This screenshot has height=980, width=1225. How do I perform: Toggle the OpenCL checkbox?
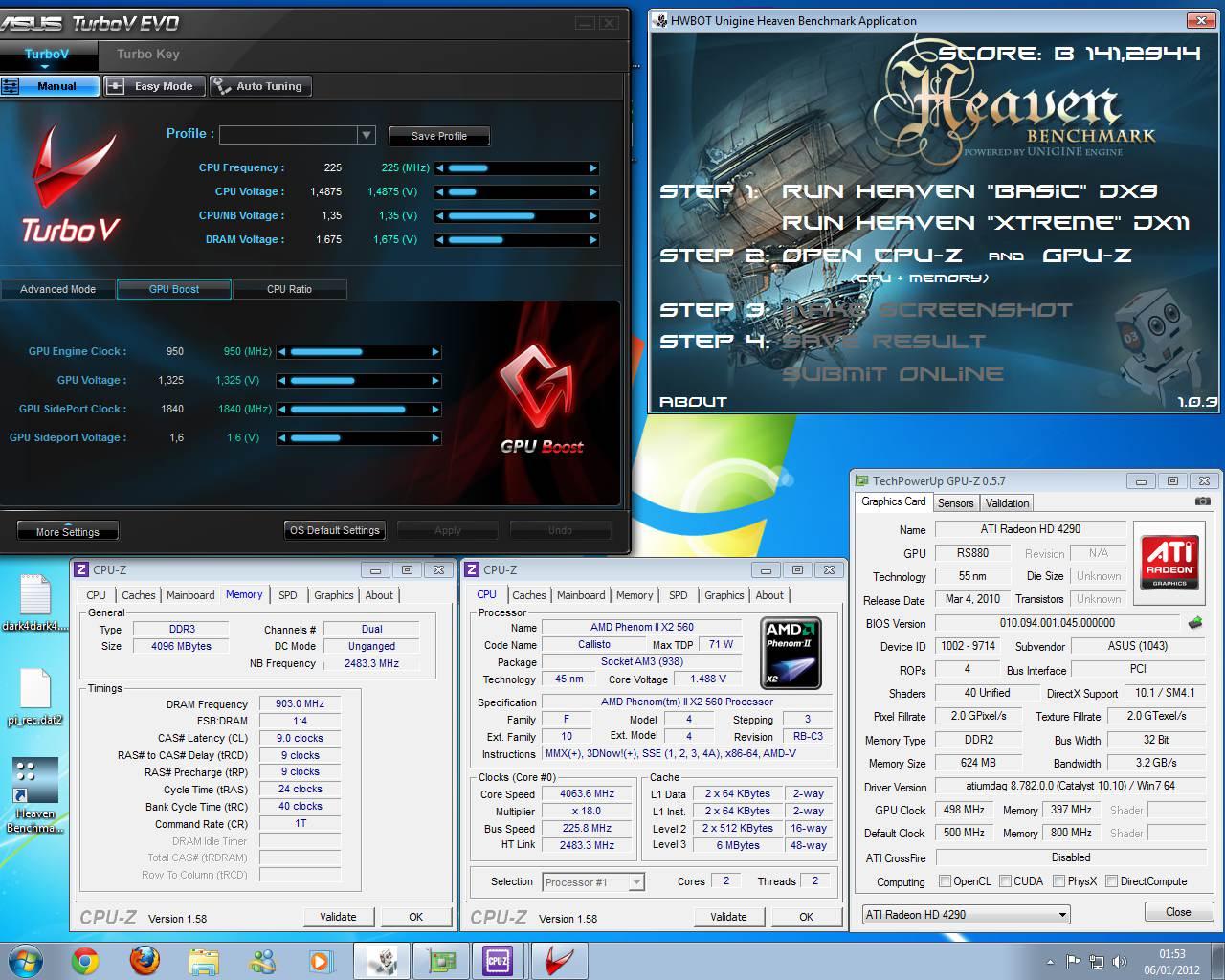(945, 881)
